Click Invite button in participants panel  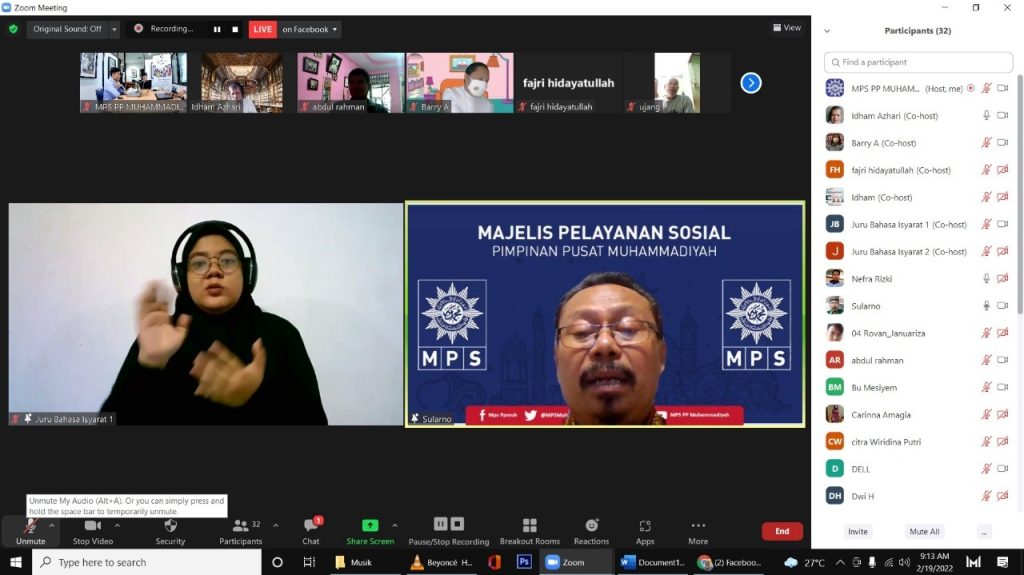[858, 531]
